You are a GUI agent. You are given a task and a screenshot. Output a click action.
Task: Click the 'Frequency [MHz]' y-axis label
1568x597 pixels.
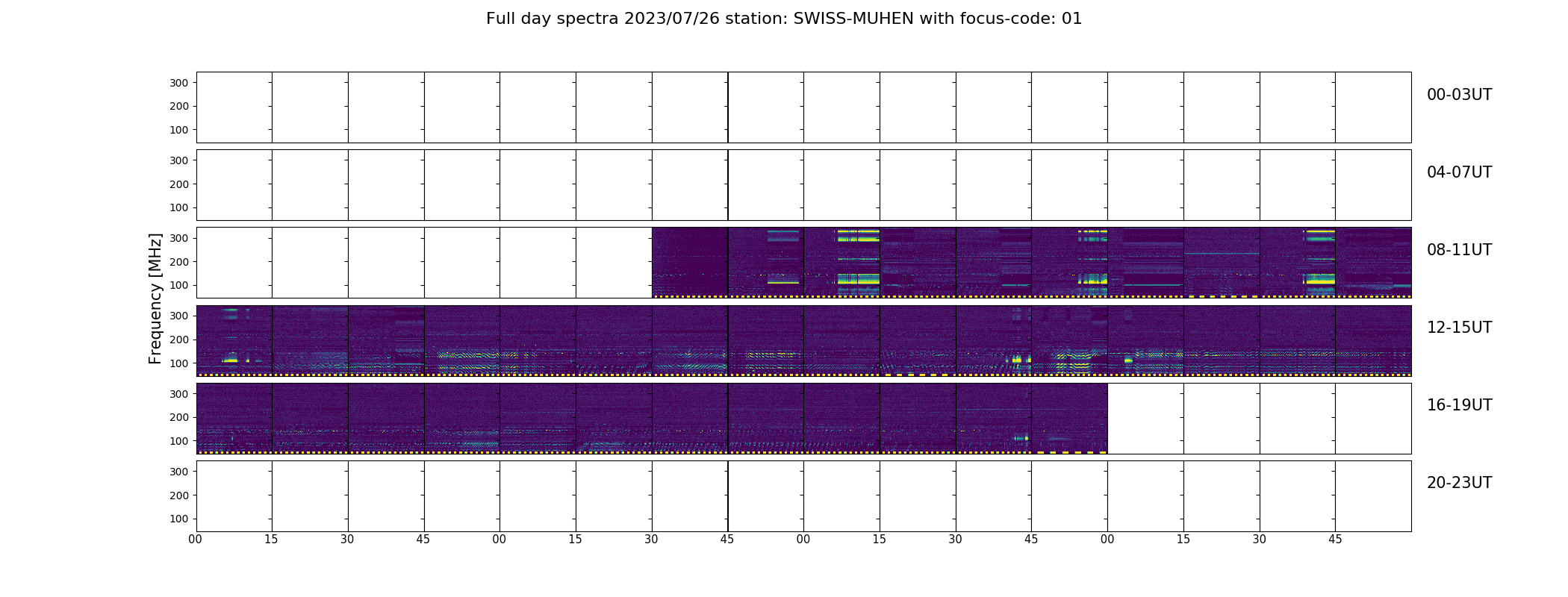coord(155,298)
